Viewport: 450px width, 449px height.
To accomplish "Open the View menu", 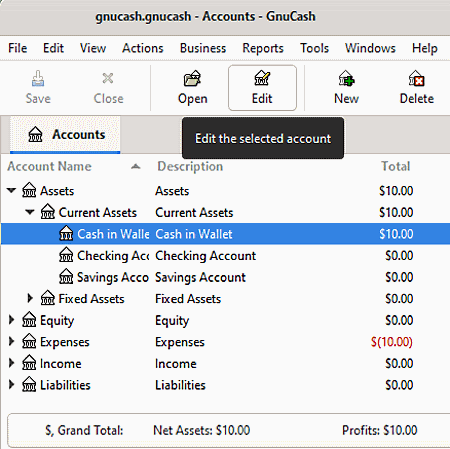I will tap(93, 48).
